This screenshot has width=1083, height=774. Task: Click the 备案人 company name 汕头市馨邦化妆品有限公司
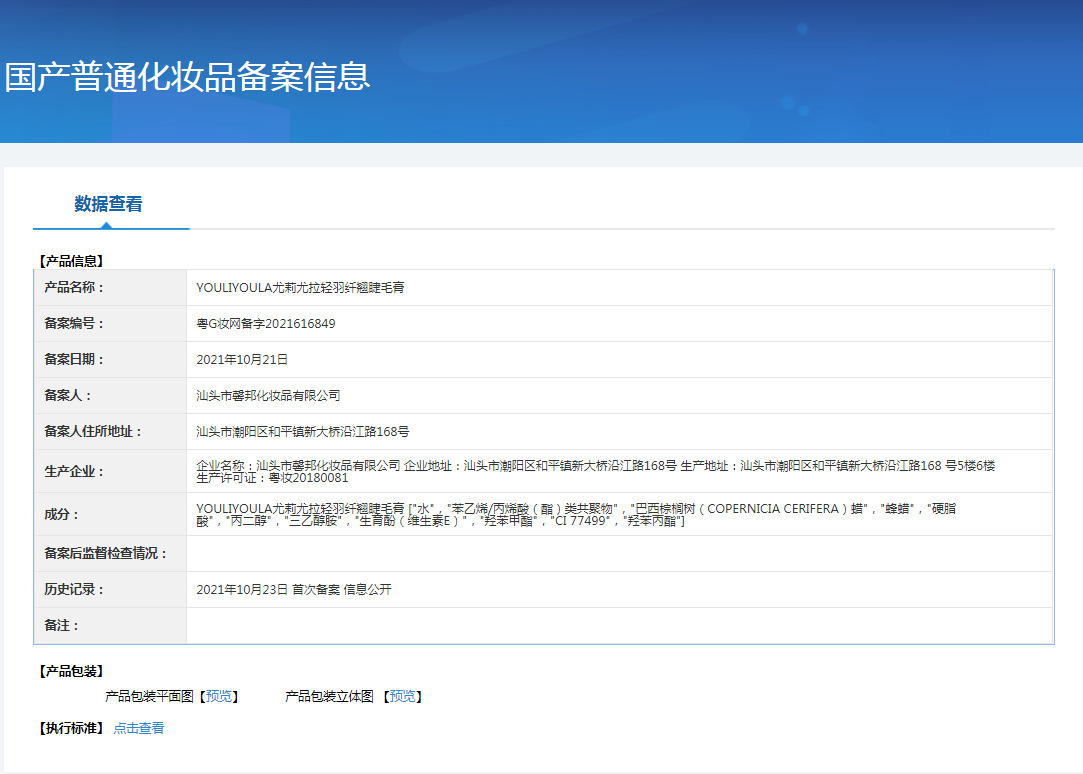point(268,395)
